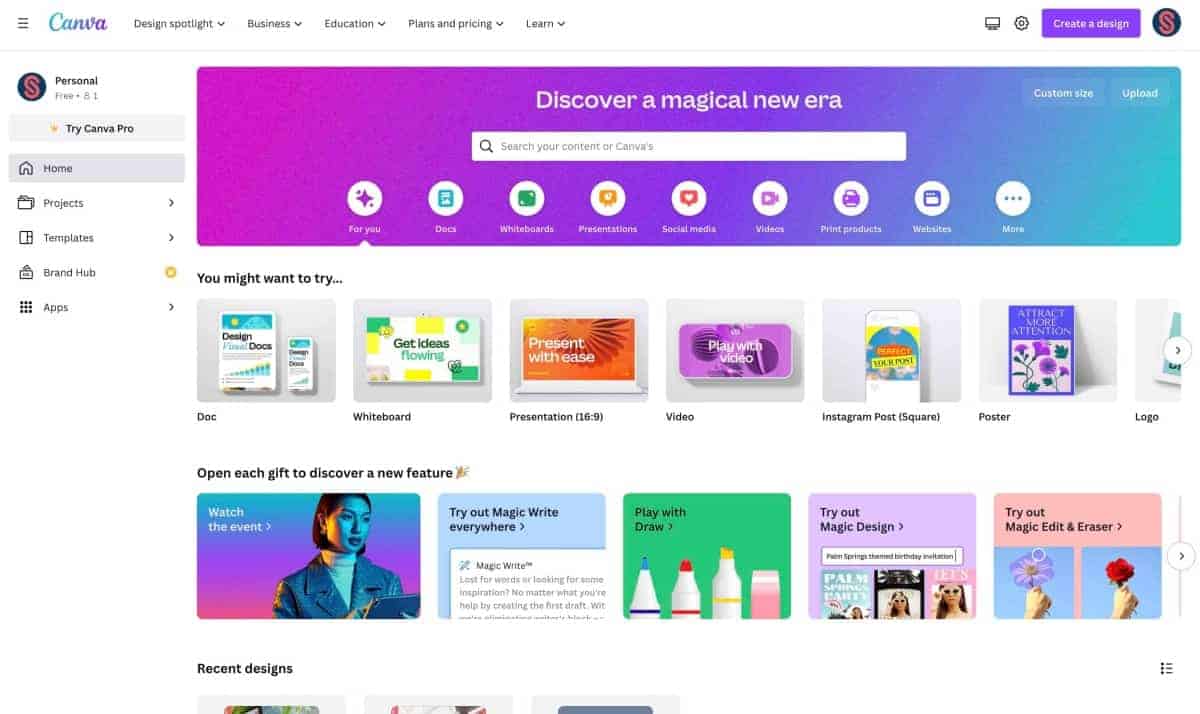Expand the Design spotlight dropdown
Image resolution: width=1200 pixels, height=714 pixels.
[x=179, y=23]
